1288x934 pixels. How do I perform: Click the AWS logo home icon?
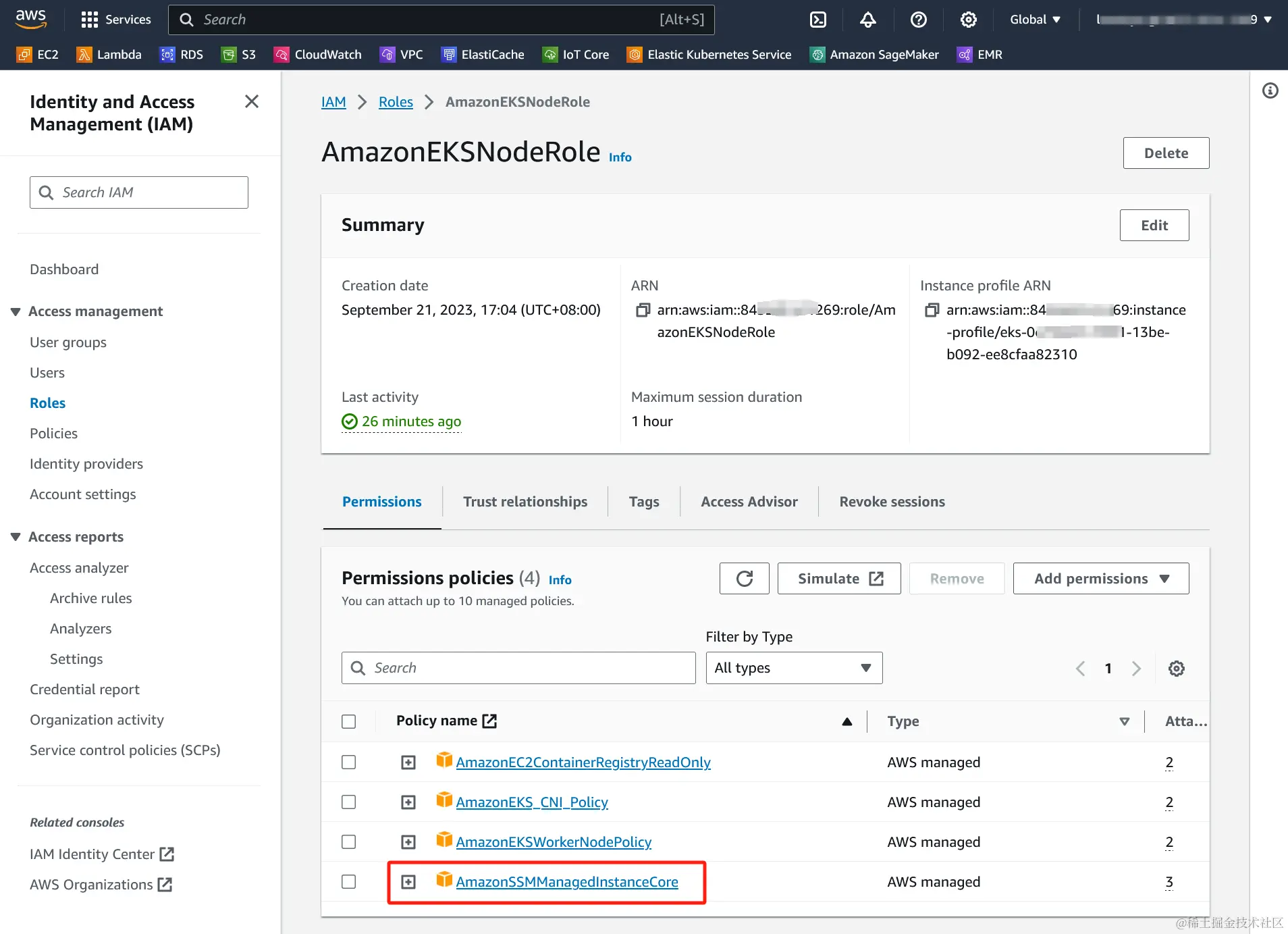[31, 19]
